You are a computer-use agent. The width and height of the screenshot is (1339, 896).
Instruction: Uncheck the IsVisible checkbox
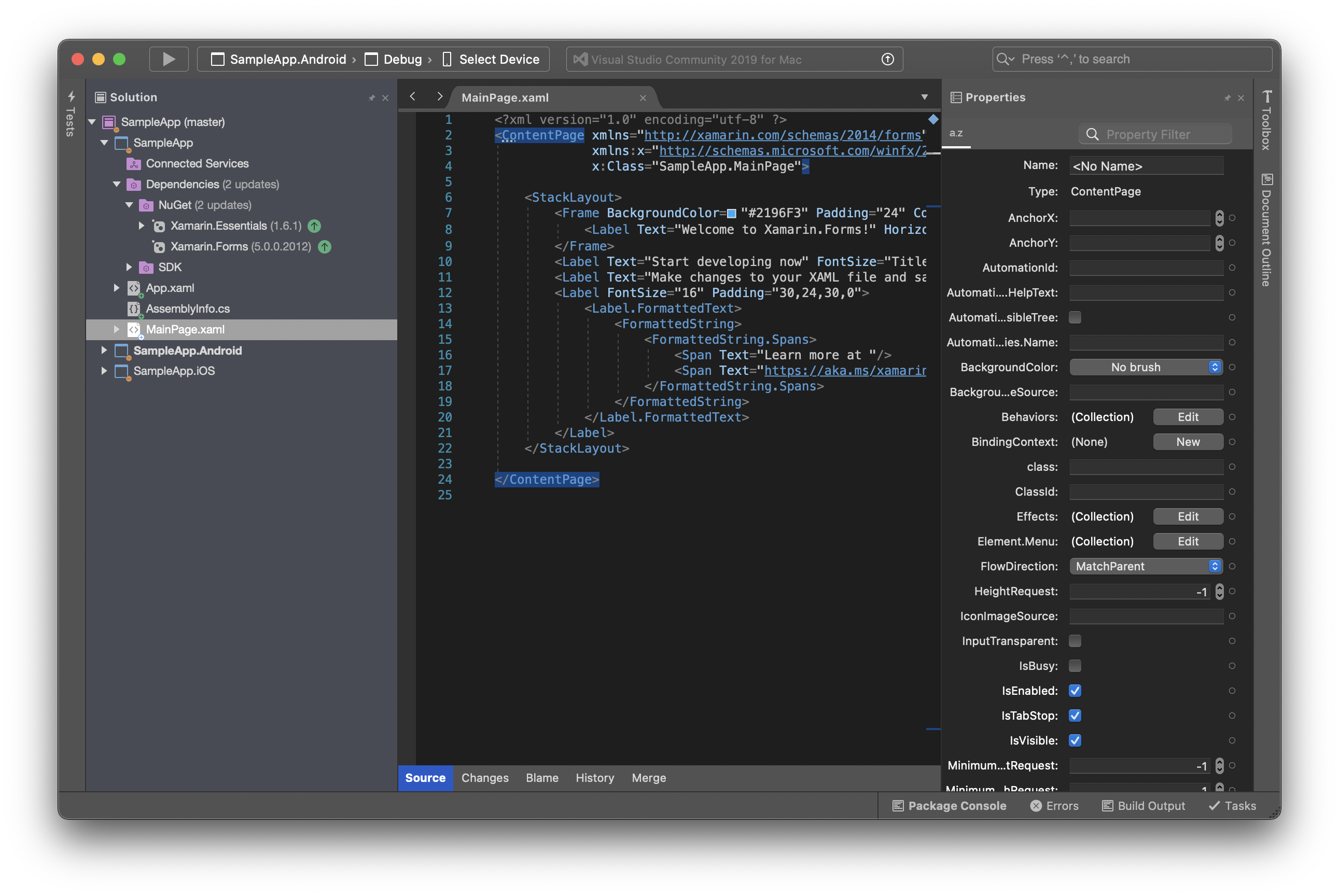pyautogui.click(x=1075, y=740)
